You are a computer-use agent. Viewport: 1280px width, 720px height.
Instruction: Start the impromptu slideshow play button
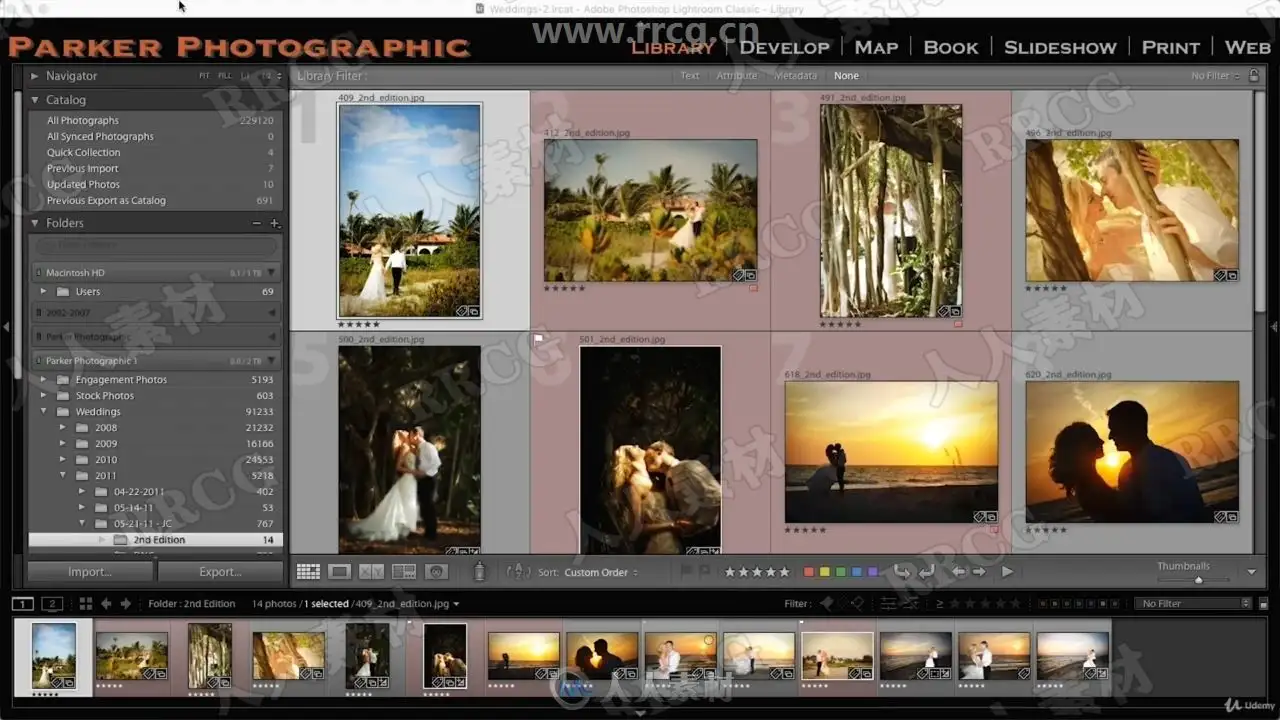tap(1007, 572)
